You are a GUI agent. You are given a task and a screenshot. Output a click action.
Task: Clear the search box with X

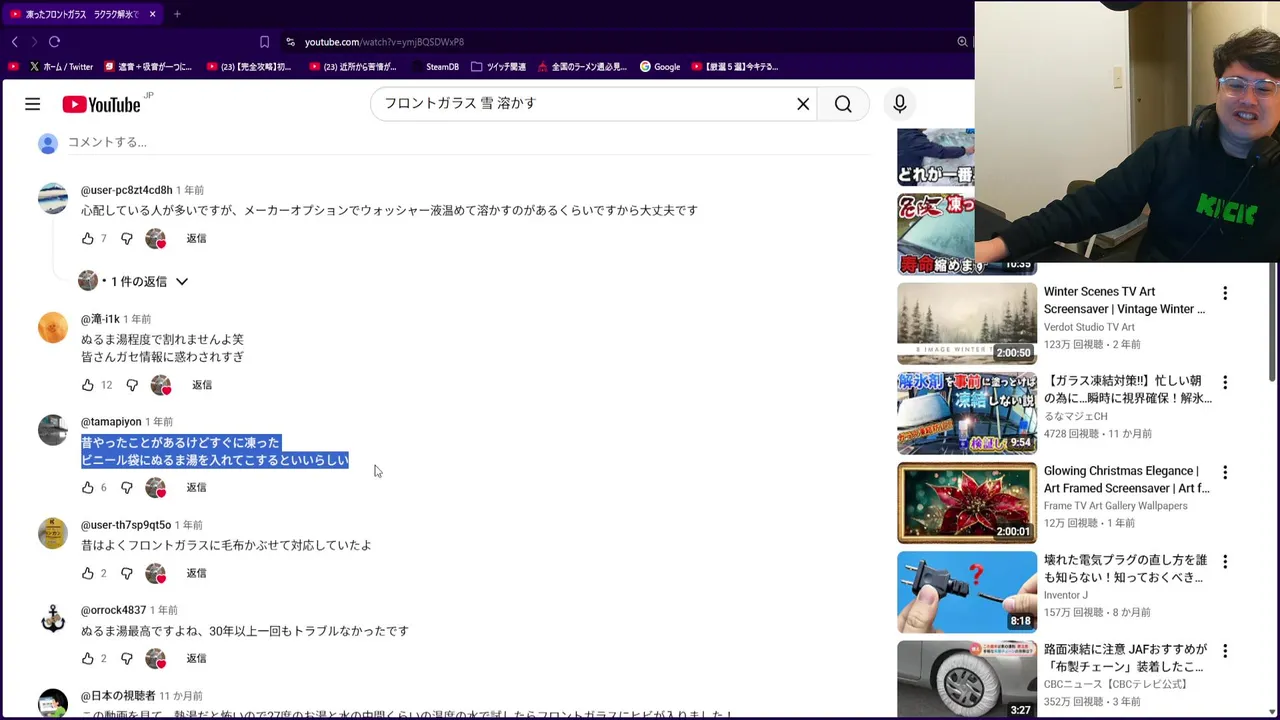pyautogui.click(x=803, y=104)
